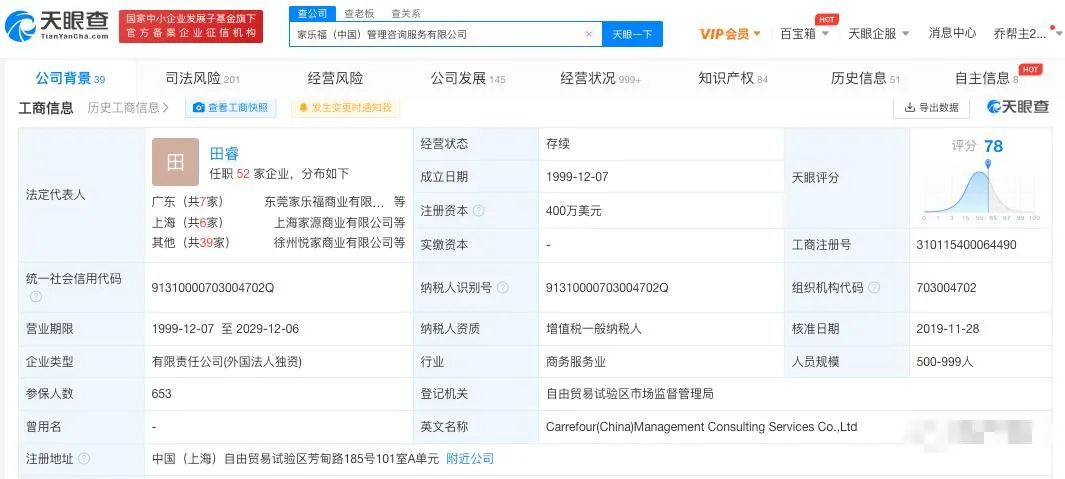Switch to 查公司 search tab
The image size is (1065, 479).
tap(313, 14)
